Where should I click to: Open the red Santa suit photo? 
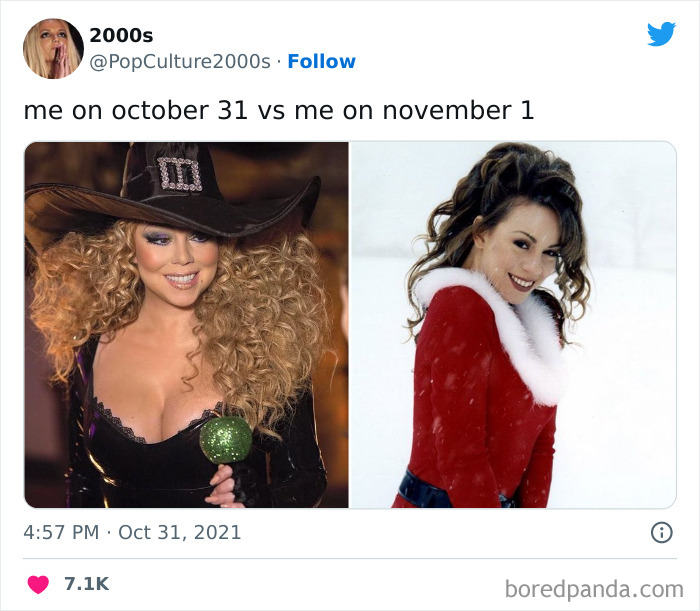point(513,325)
